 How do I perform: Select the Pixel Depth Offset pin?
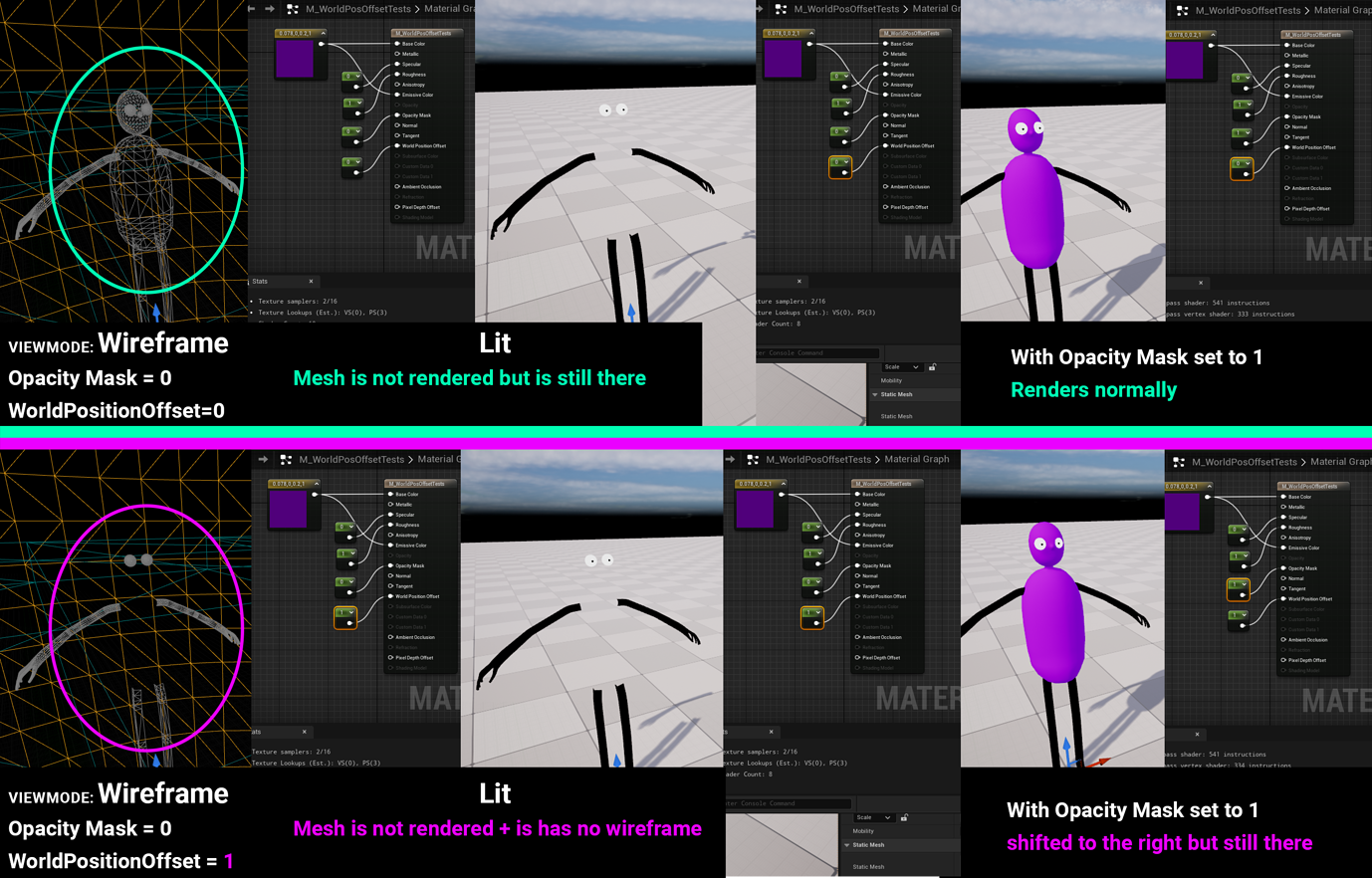click(396, 207)
